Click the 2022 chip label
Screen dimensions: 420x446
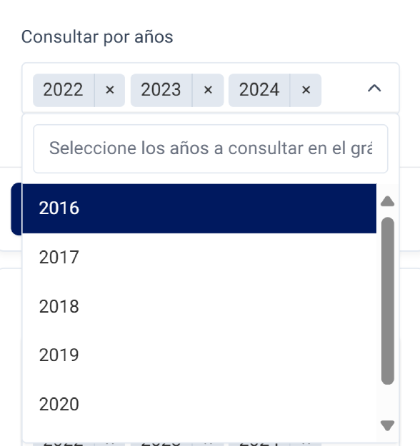[x=63, y=90]
